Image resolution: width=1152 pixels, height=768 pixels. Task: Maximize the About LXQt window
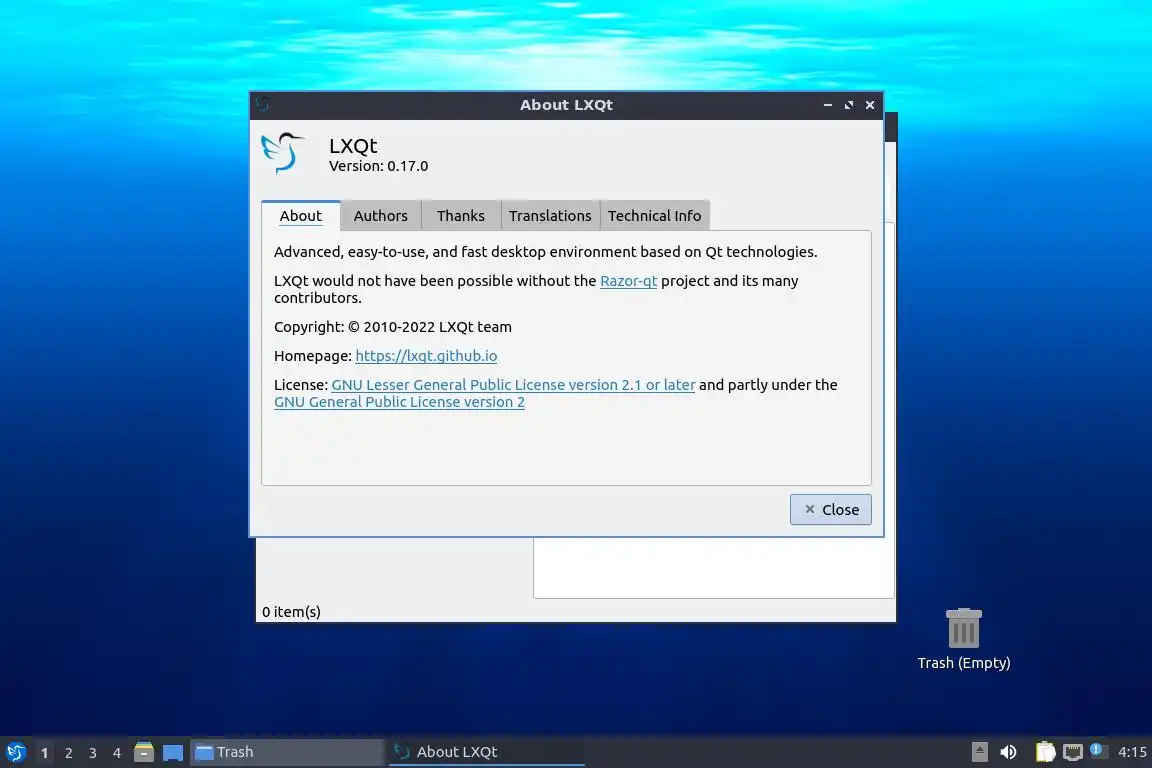(x=849, y=105)
